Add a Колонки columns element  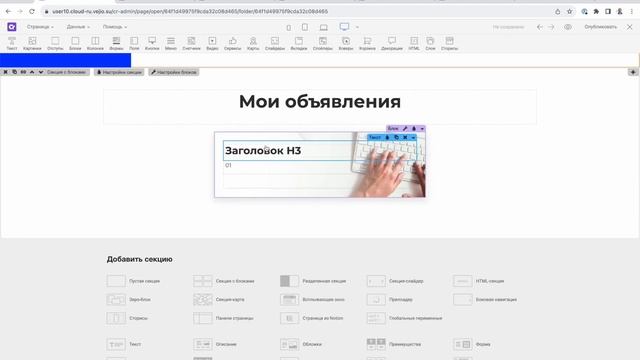[x=95, y=43]
